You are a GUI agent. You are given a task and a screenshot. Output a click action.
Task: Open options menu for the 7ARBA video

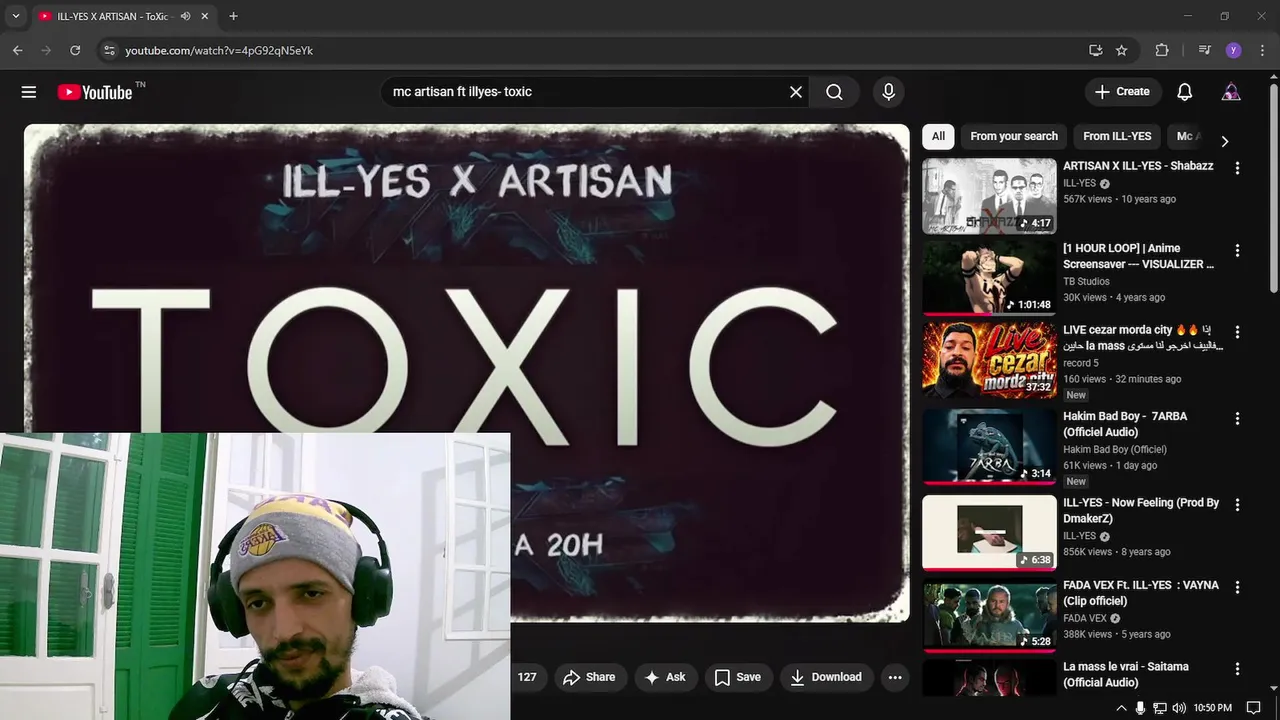tap(1237, 418)
